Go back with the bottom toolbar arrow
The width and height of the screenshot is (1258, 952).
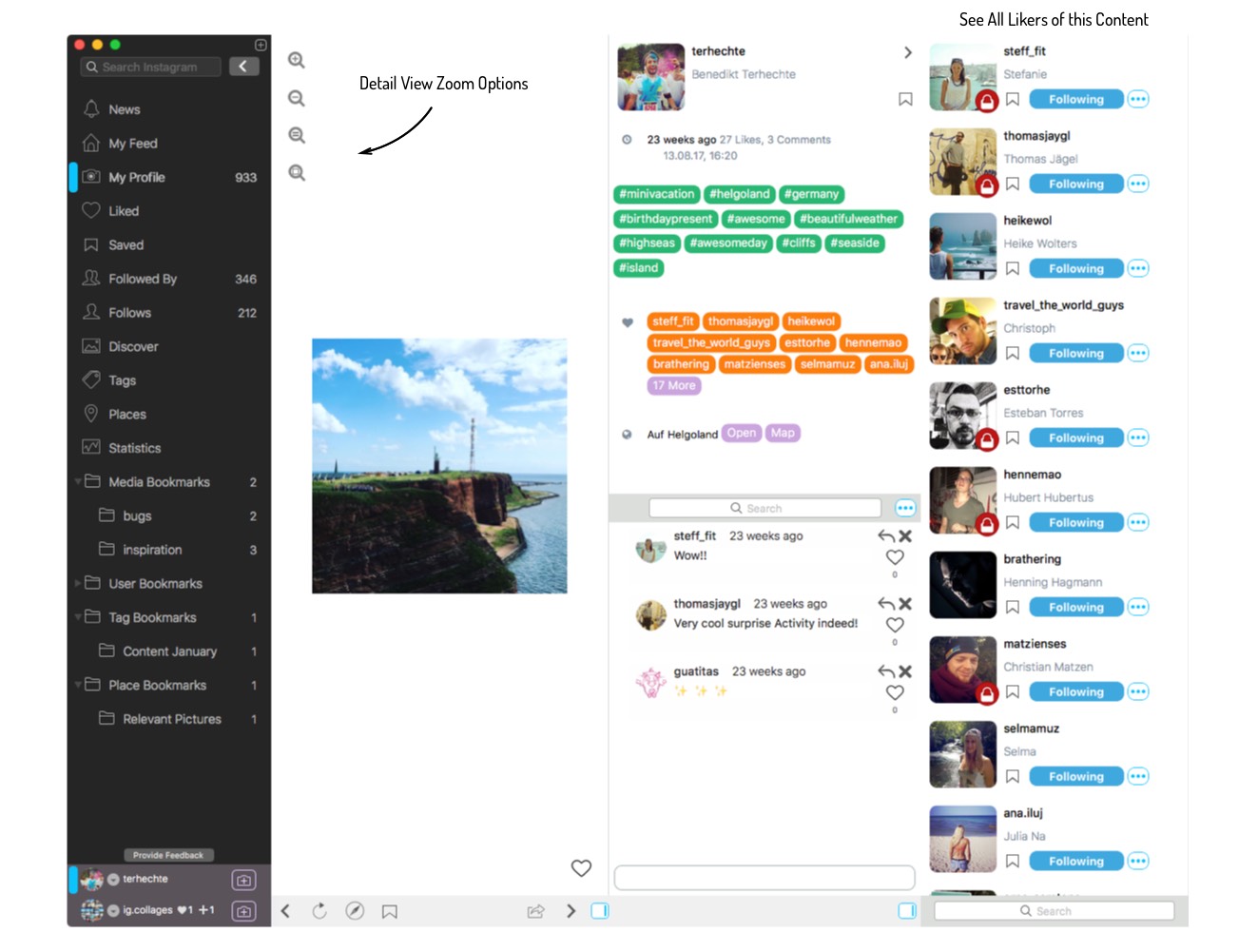[285, 911]
